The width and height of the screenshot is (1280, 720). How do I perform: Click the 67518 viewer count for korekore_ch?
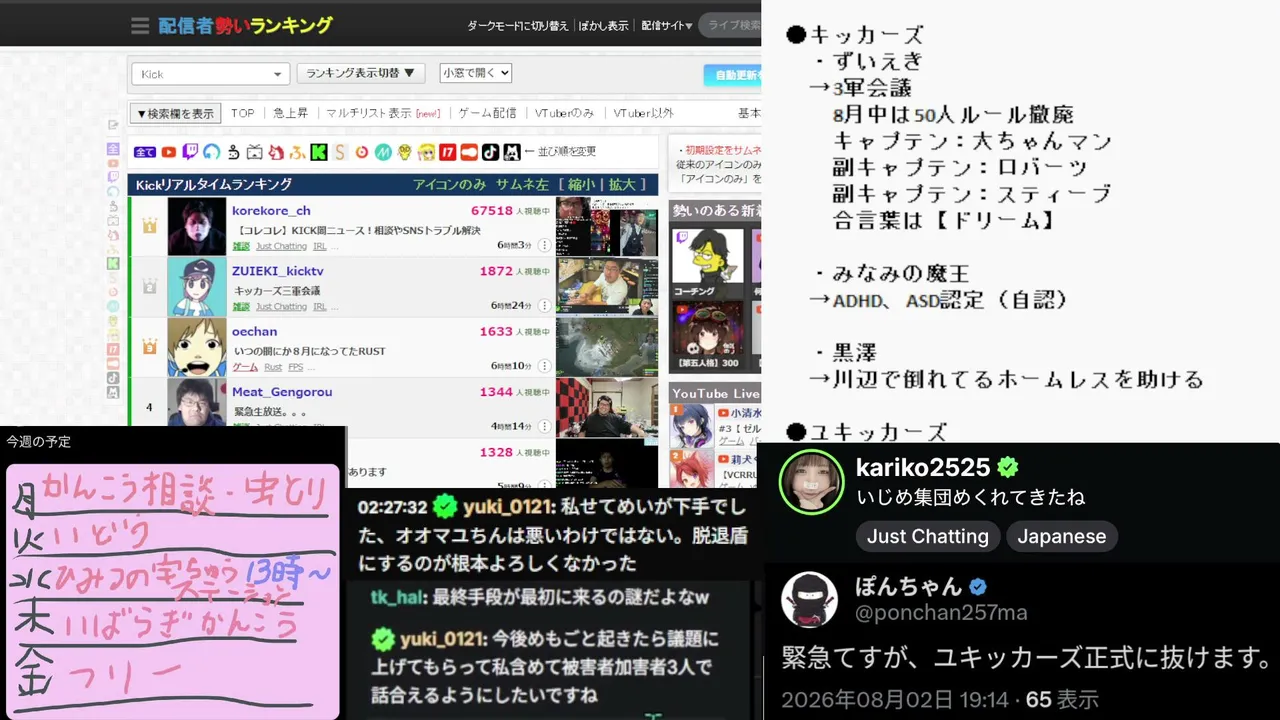pyautogui.click(x=492, y=211)
